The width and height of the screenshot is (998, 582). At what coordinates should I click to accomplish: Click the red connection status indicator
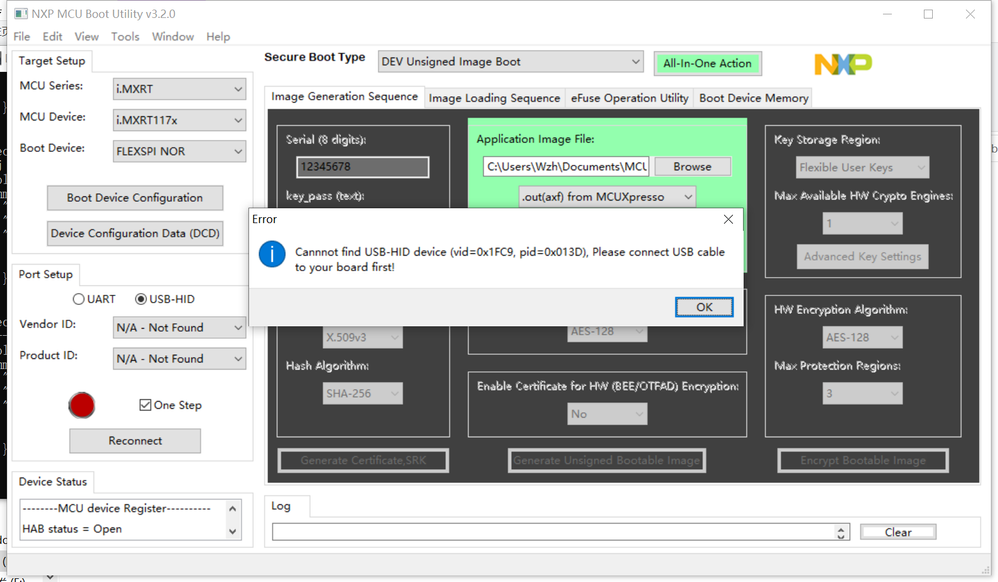pyautogui.click(x=81, y=405)
